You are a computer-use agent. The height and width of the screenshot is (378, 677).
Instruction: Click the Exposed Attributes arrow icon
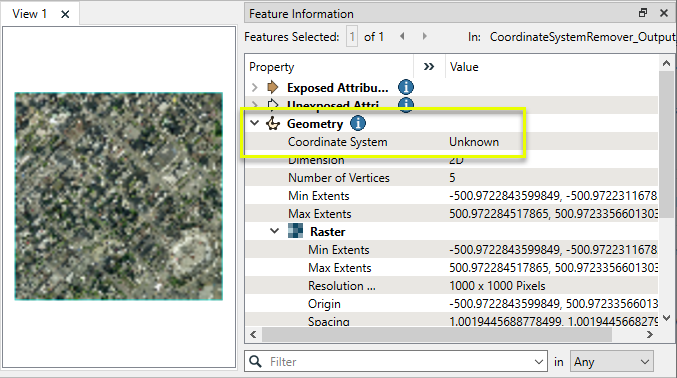pos(272,87)
